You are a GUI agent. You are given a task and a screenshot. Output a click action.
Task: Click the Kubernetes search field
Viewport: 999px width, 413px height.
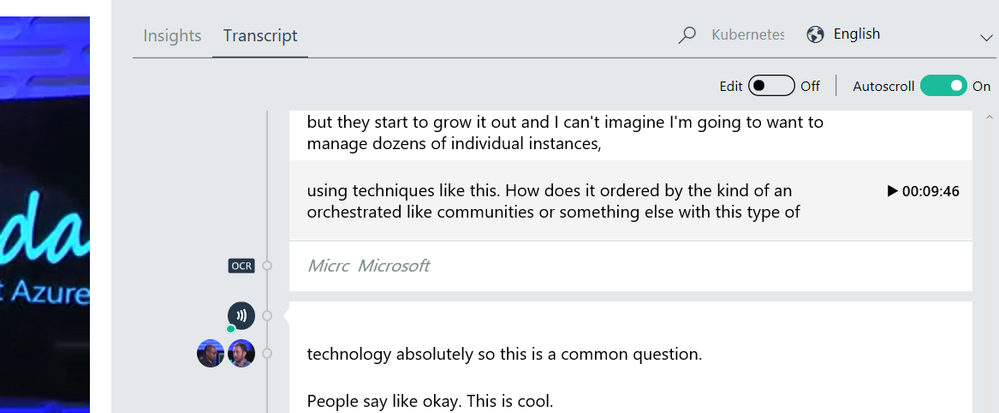pos(747,35)
